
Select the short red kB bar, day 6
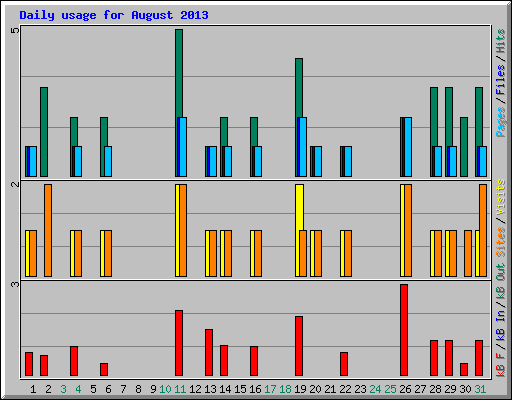point(104,369)
